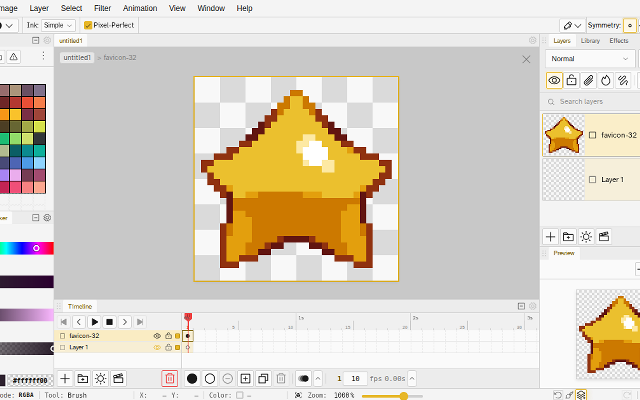Toggle favicon-32 visibility eye in Timeline

pos(157,336)
